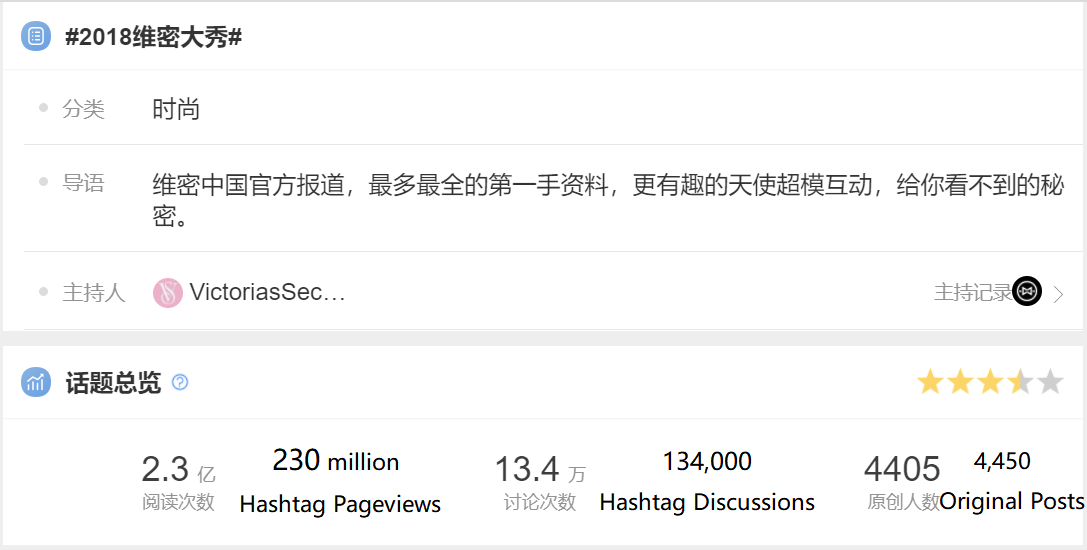The height and width of the screenshot is (550, 1087).
Task: Open the 主持记录 link
Action: coord(973,293)
